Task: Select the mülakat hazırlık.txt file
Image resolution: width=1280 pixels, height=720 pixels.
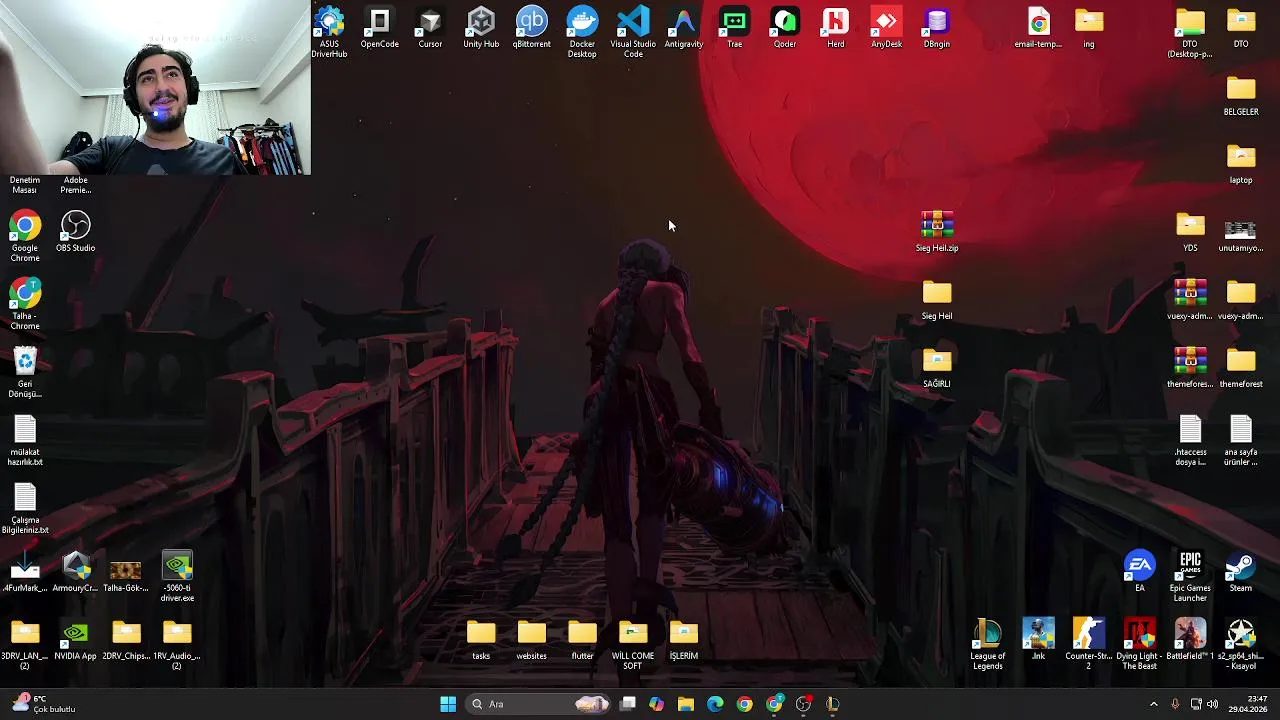Action: pyautogui.click(x=25, y=441)
